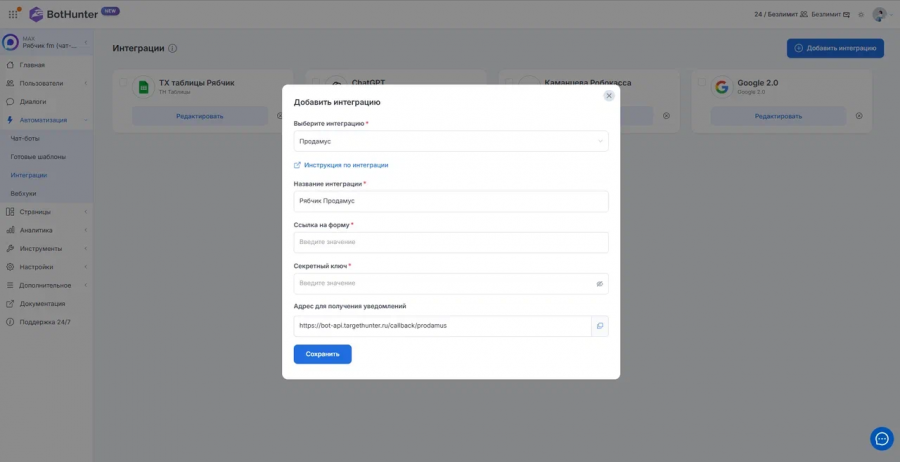Open the support chat bubble
This screenshot has width=900, height=462.
[882, 438]
